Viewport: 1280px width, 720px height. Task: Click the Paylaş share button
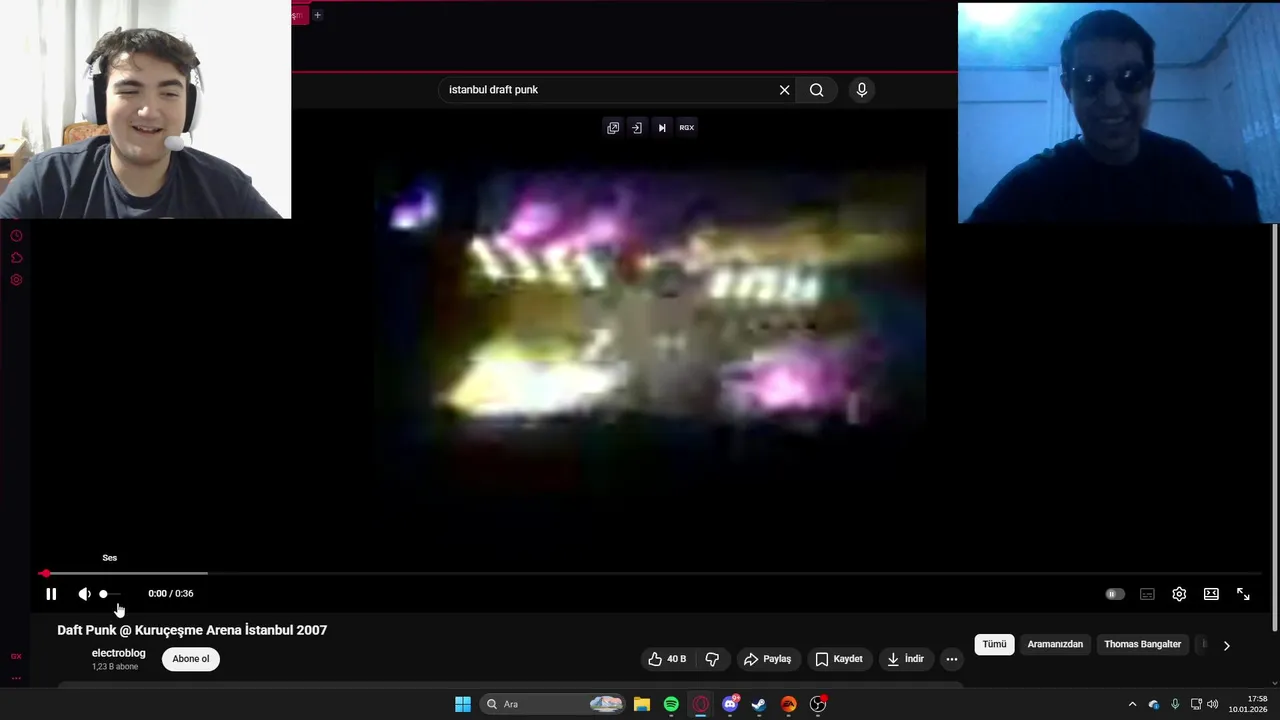click(x=768, y=659)
